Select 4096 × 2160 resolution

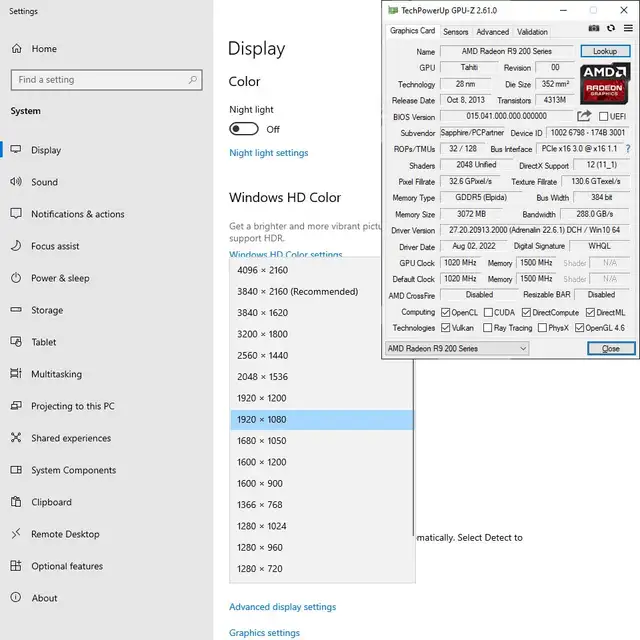pyautogui.click(x=322, y=270)
